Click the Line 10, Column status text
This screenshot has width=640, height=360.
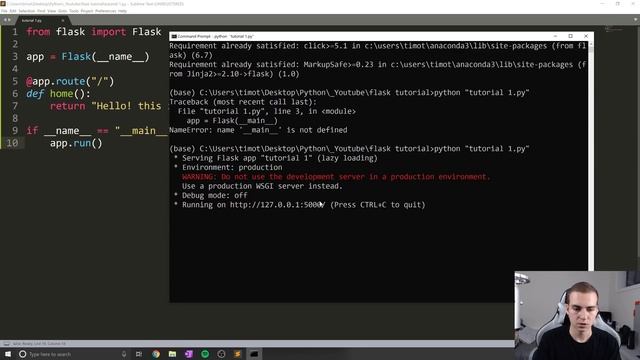39,344
